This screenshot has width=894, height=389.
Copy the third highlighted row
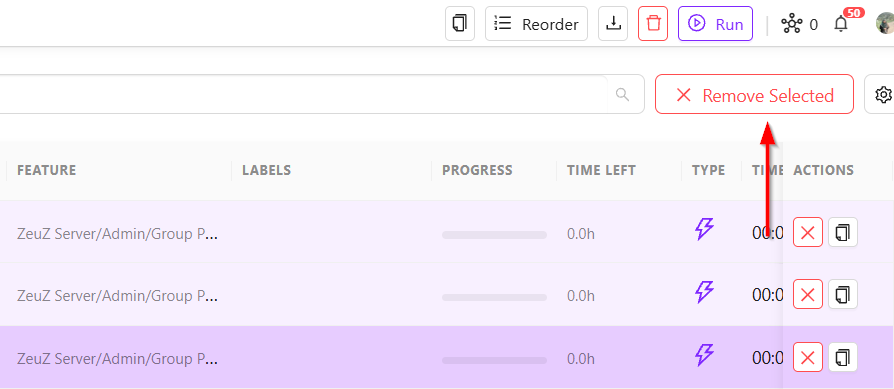pyautogui.click(x=843, y=357)
